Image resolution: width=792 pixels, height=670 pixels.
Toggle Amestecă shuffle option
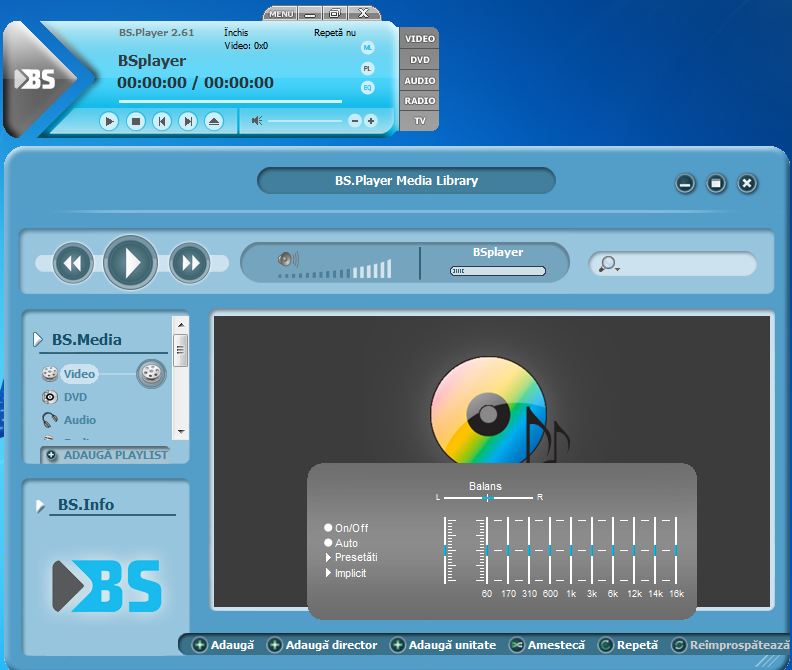coord(547,645)
